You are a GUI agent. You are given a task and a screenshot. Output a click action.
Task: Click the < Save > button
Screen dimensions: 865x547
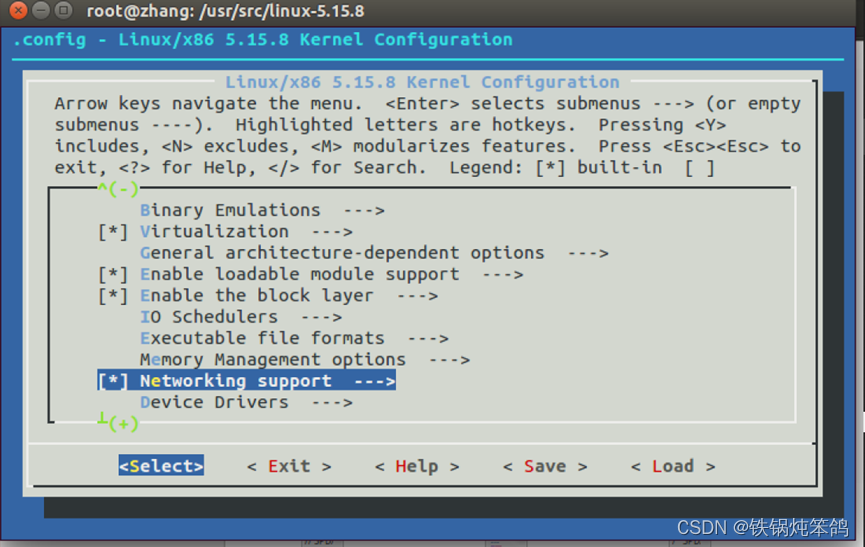[545, 466]
